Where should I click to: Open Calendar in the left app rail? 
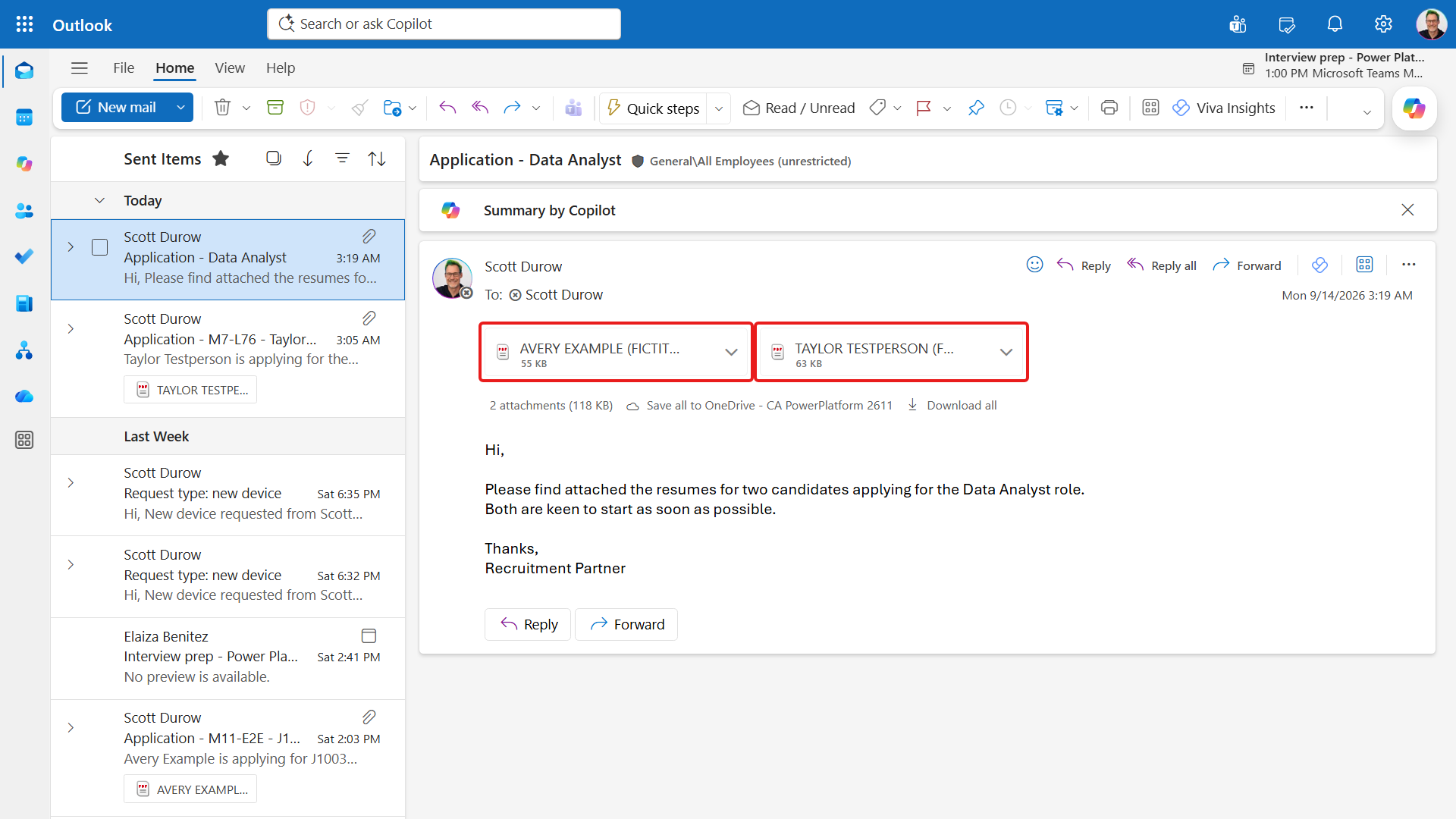tap(24, 117)
